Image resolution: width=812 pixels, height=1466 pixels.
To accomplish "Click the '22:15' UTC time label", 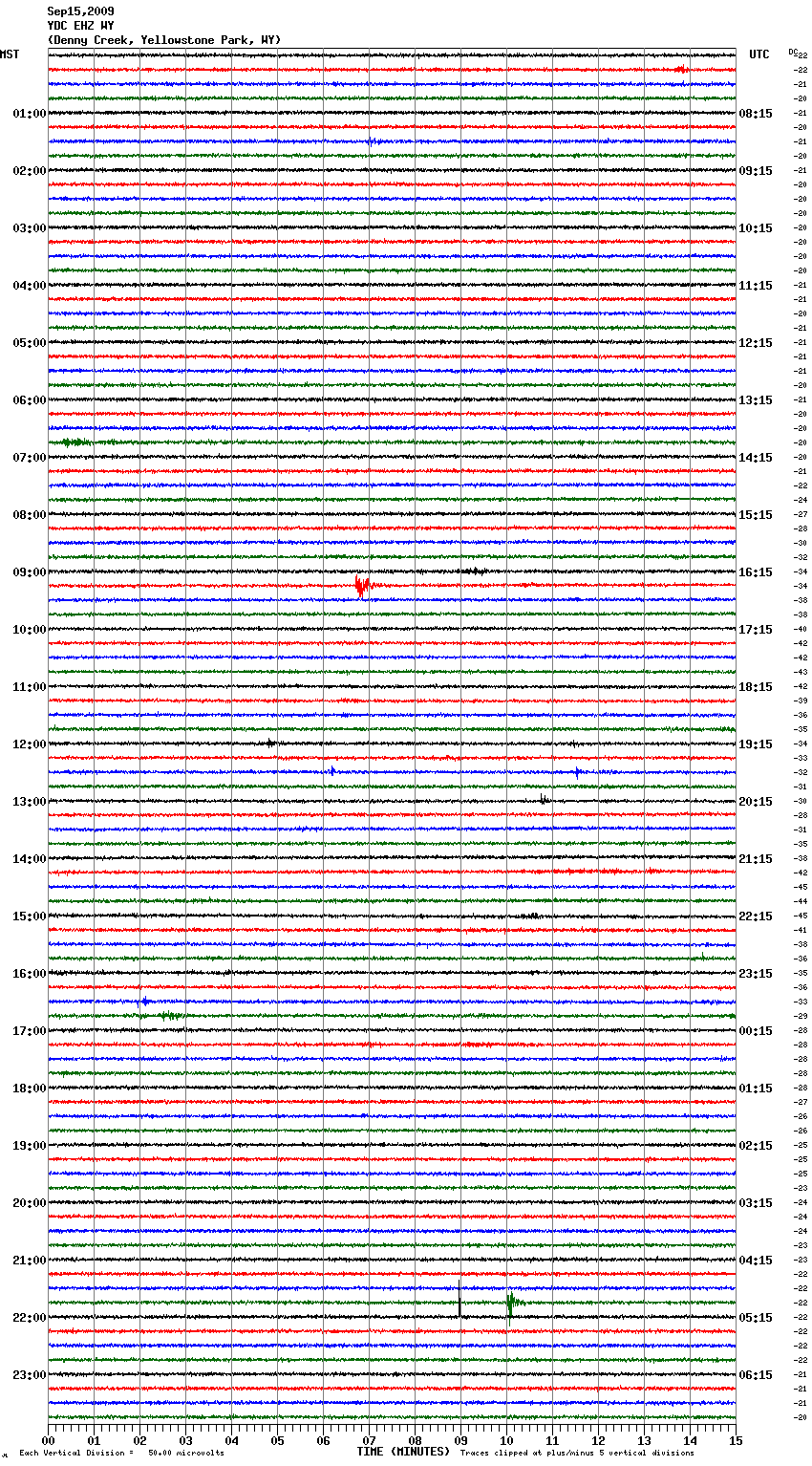I will point(756,916).
